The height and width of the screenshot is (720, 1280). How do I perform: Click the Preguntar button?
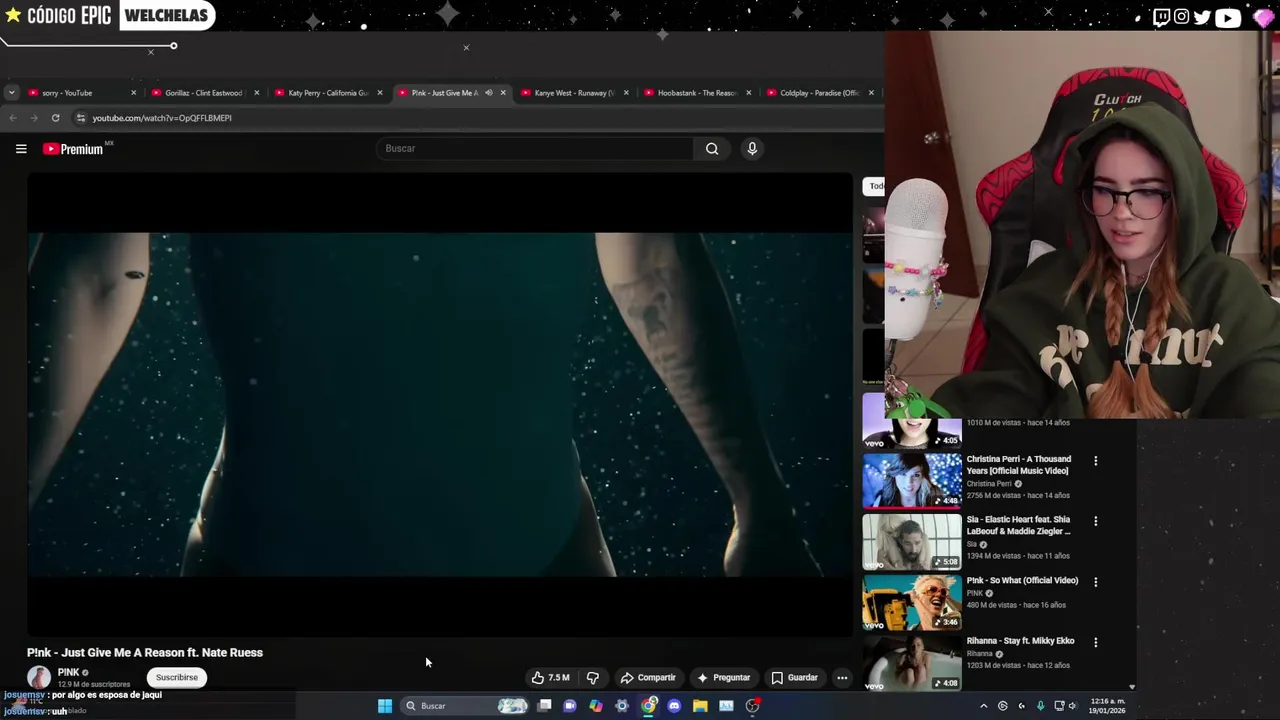[723, 678]
